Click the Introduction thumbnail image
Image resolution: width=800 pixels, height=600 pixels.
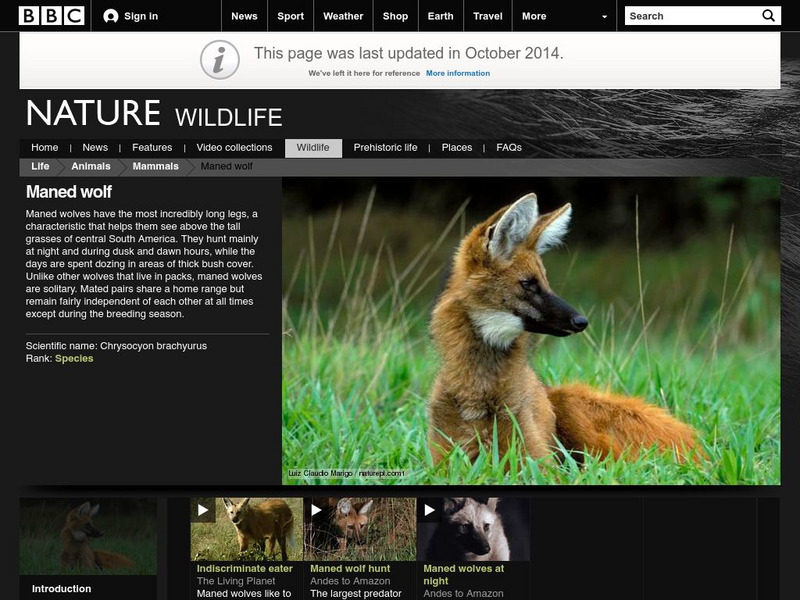(x=88, y=536)
